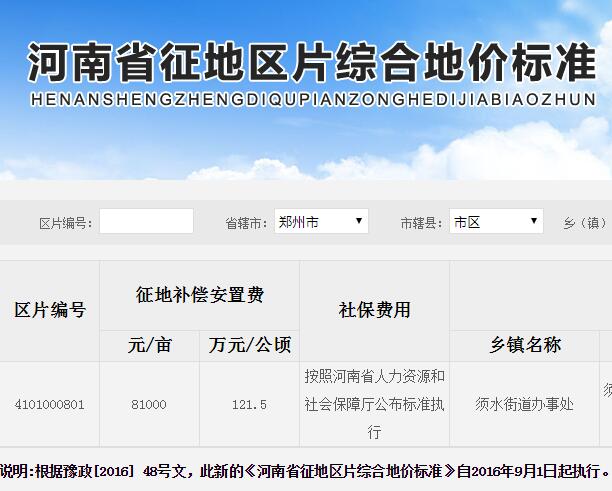Select the 区片编号 table column header
Image resolution: width=612 pixels, height=491 pixels.
(x=50, y=310)
